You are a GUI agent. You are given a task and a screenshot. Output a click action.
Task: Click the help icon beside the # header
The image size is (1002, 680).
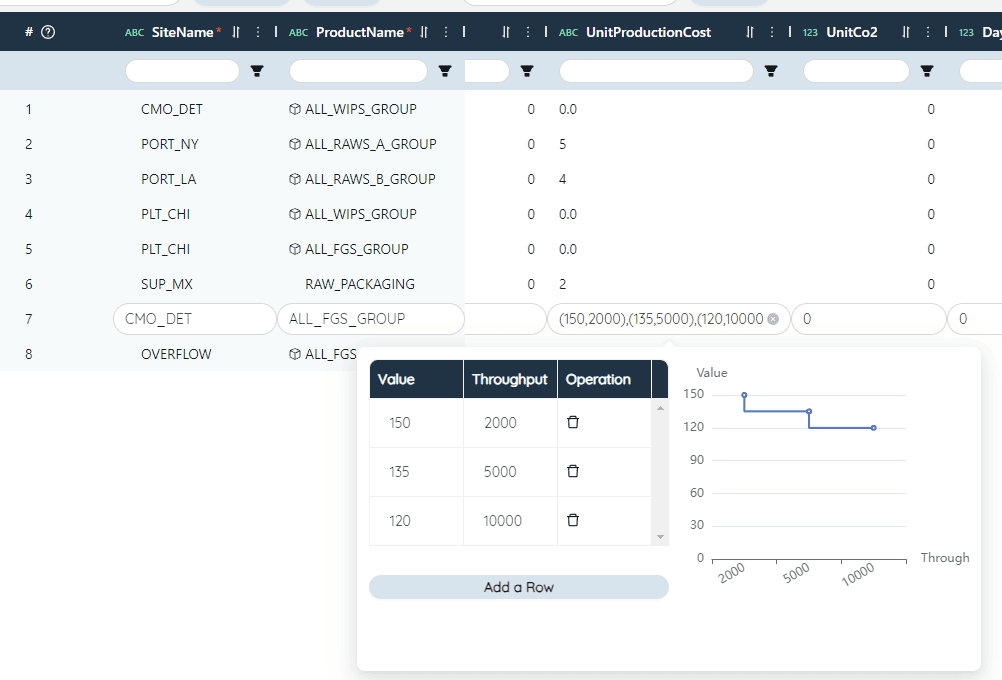[48, 32]
